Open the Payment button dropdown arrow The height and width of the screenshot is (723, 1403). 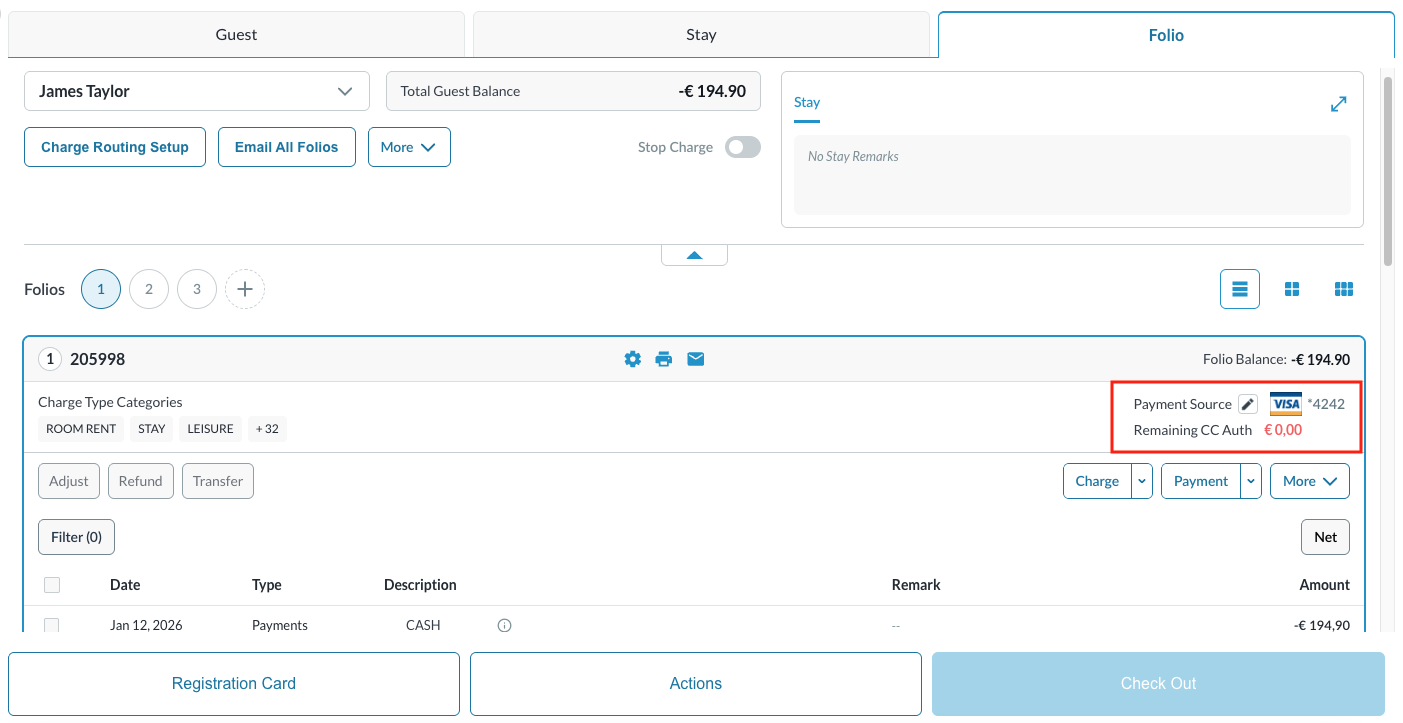(1251, 481)
